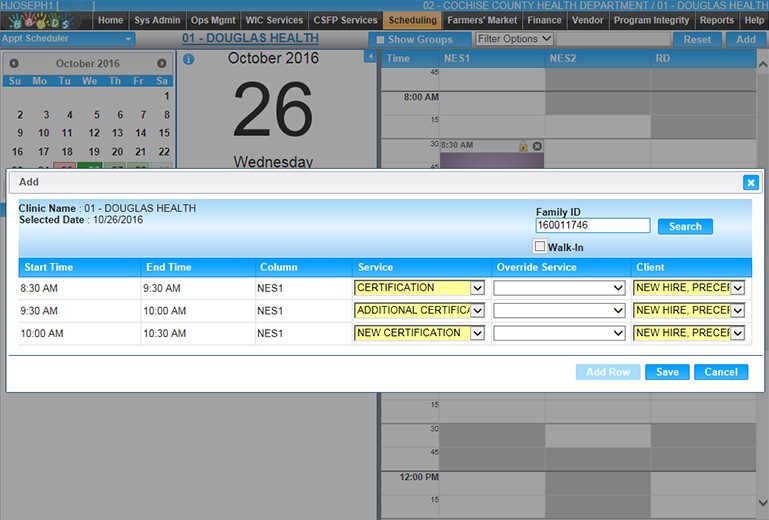Viewport: 769px width, 520px height.
Task: Expand Override Service dropdown for 9:30 AM row
Action: click(x=559, y=310)
